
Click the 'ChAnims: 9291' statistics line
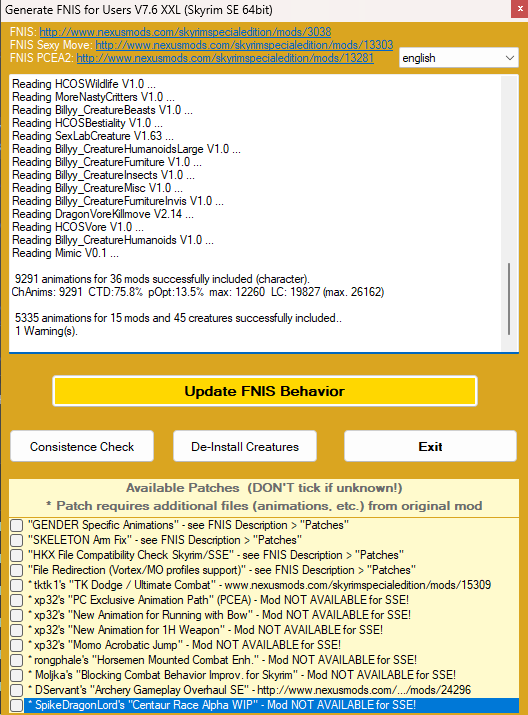coord(198,292)
